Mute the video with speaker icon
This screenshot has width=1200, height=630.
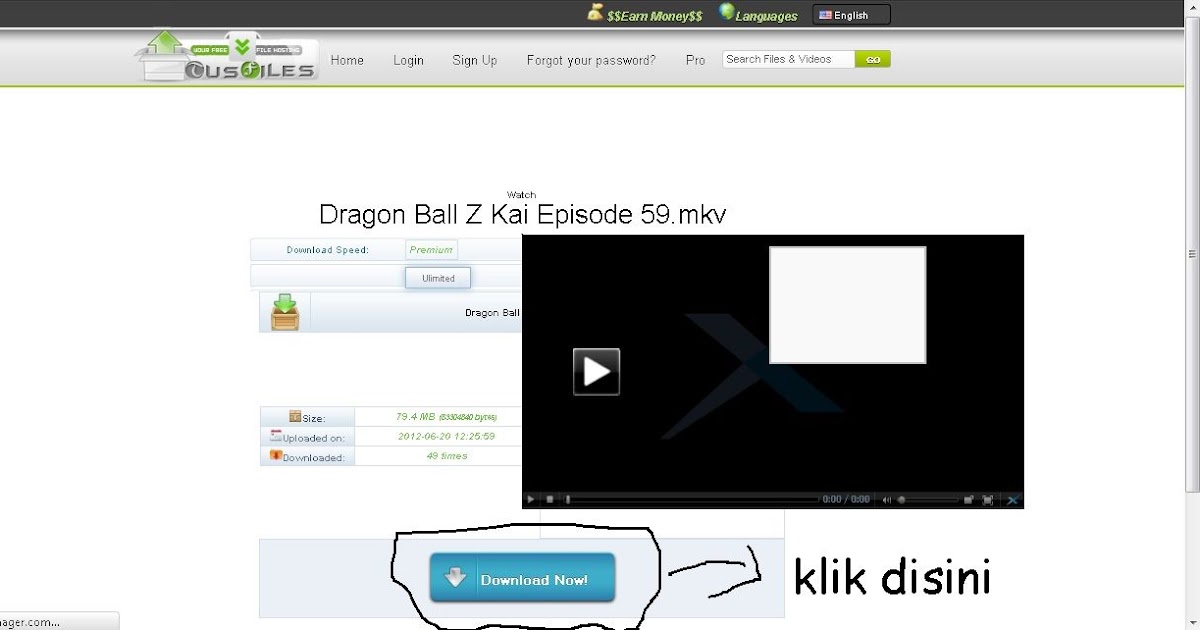pos(887,499)
